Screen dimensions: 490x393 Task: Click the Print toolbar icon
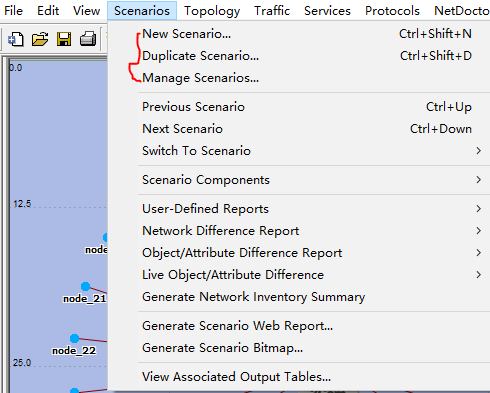(x=88, y=39)
